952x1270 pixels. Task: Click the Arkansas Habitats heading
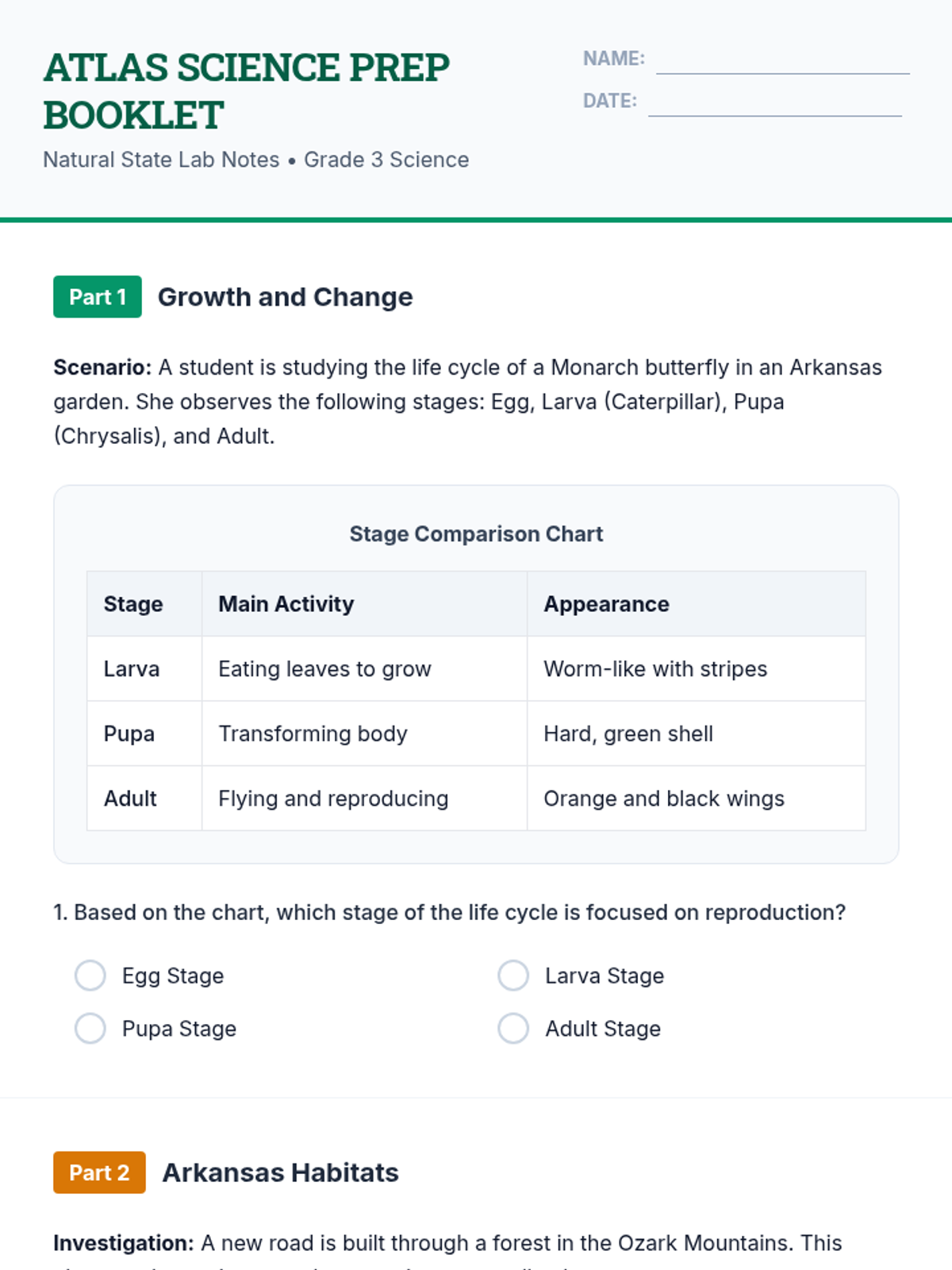[280, 1172]
